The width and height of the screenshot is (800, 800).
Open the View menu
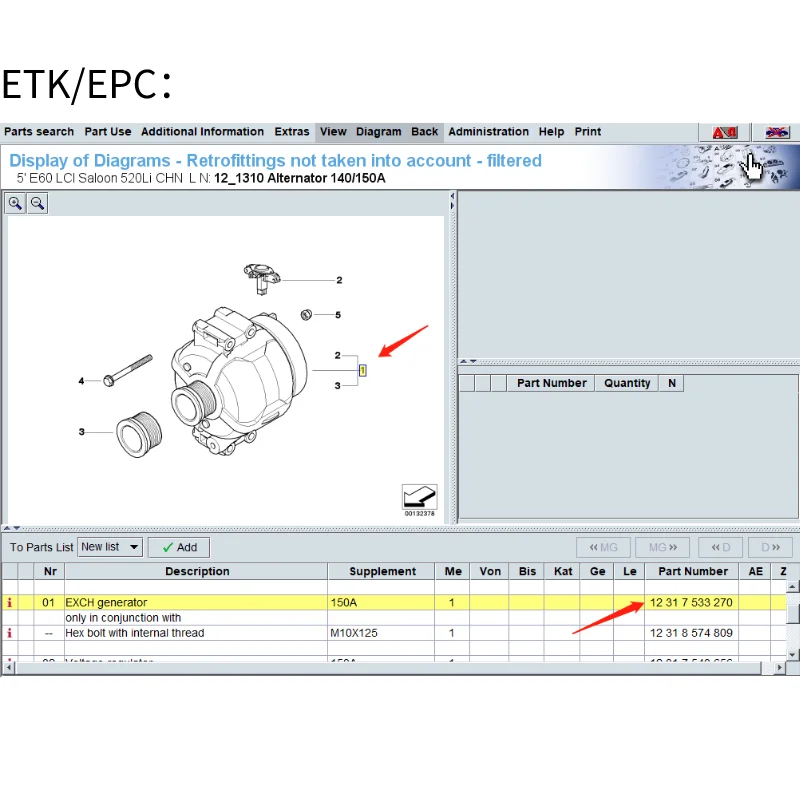click(x=333, y=132)
